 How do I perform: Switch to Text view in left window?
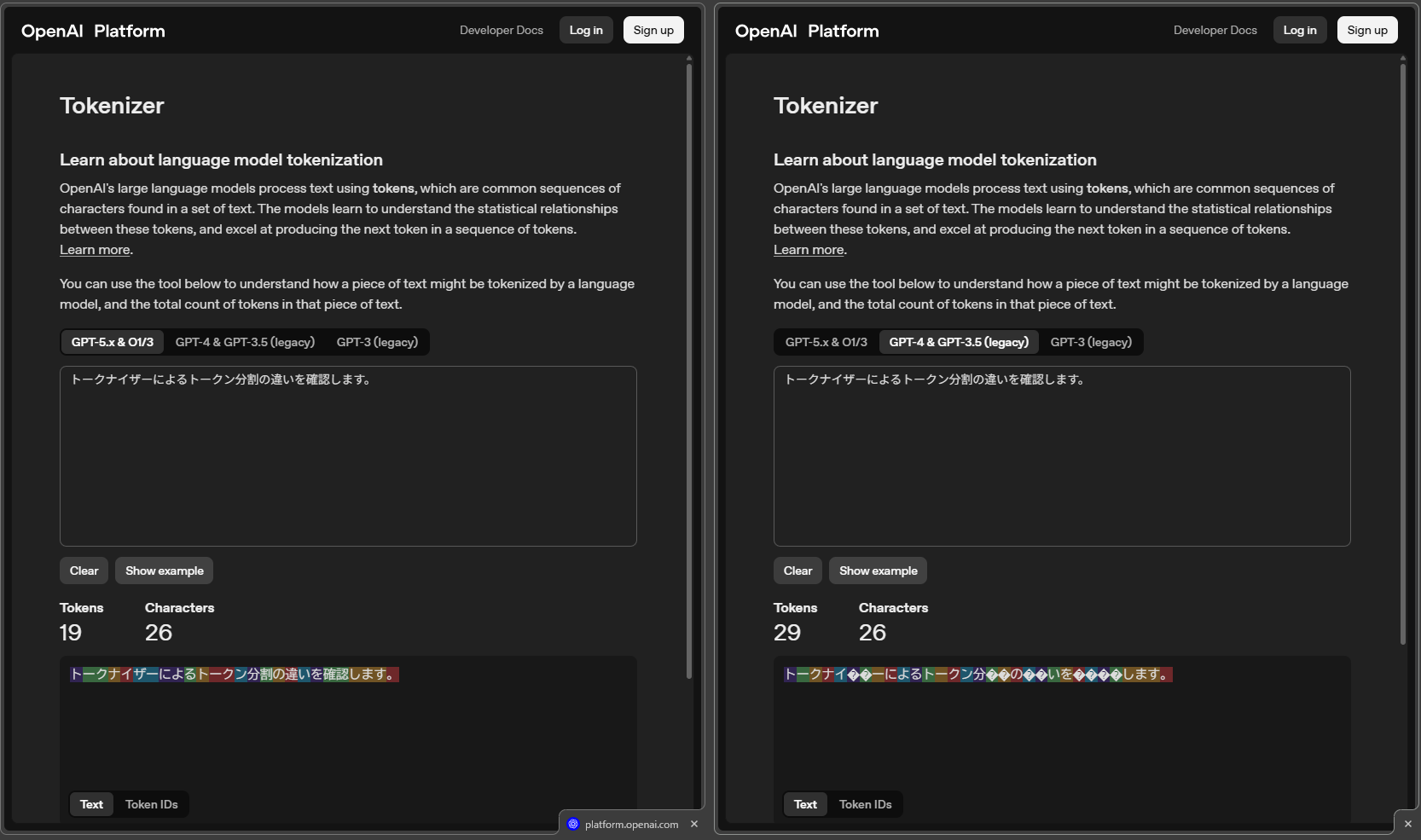pyautogui.click(x=91, y=804)
